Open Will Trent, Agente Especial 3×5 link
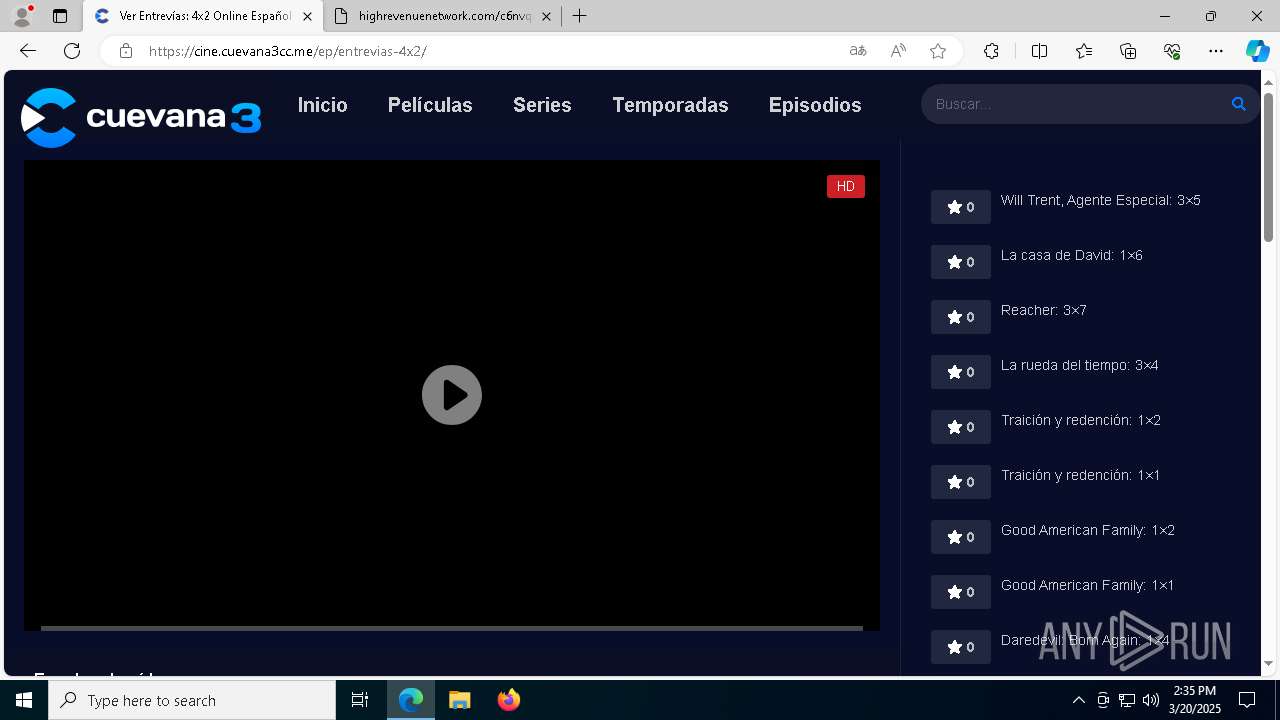Screen dimensions: 1280x720 pos(1101,200)
